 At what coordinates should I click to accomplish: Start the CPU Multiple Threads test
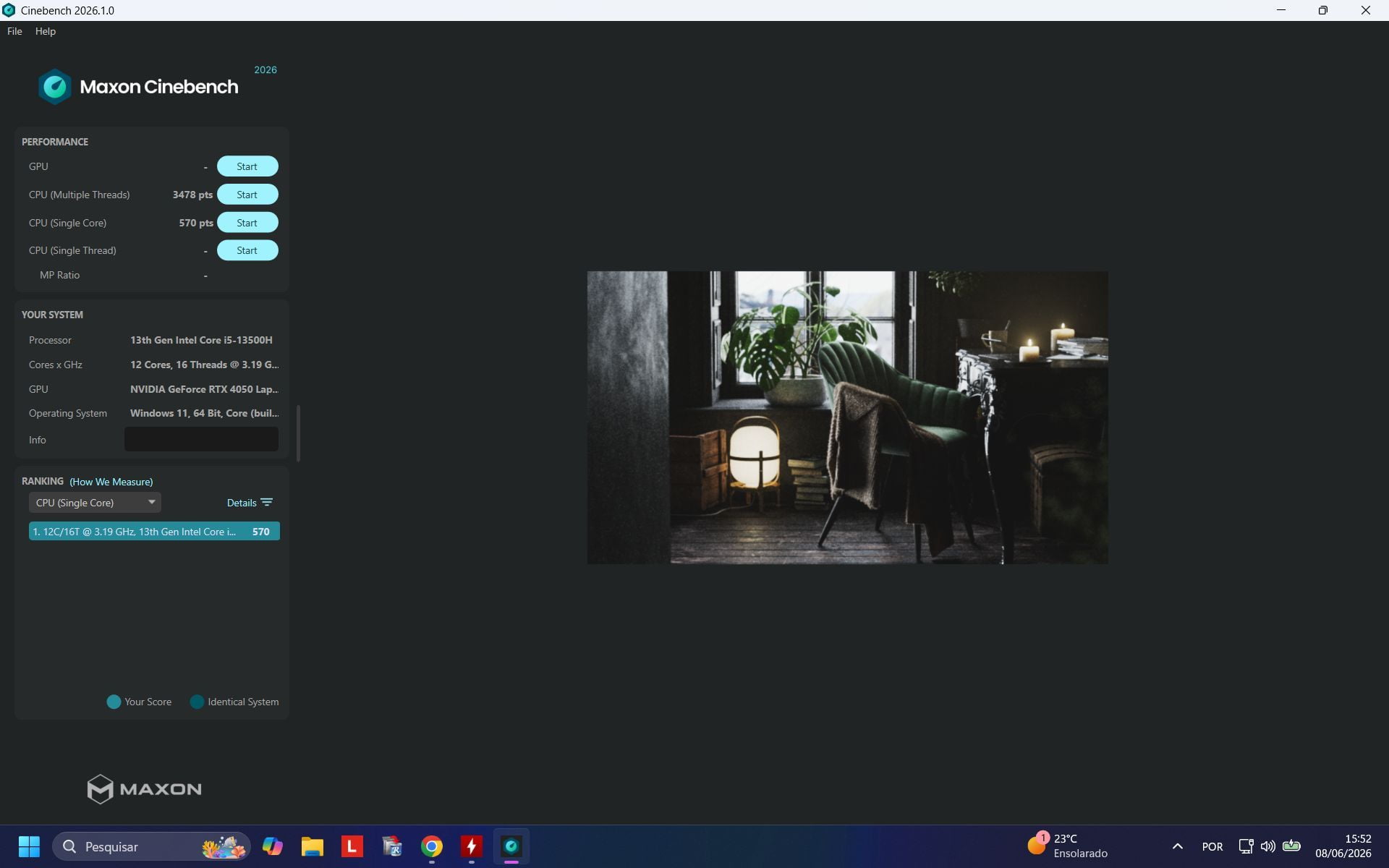pos(247,195)
